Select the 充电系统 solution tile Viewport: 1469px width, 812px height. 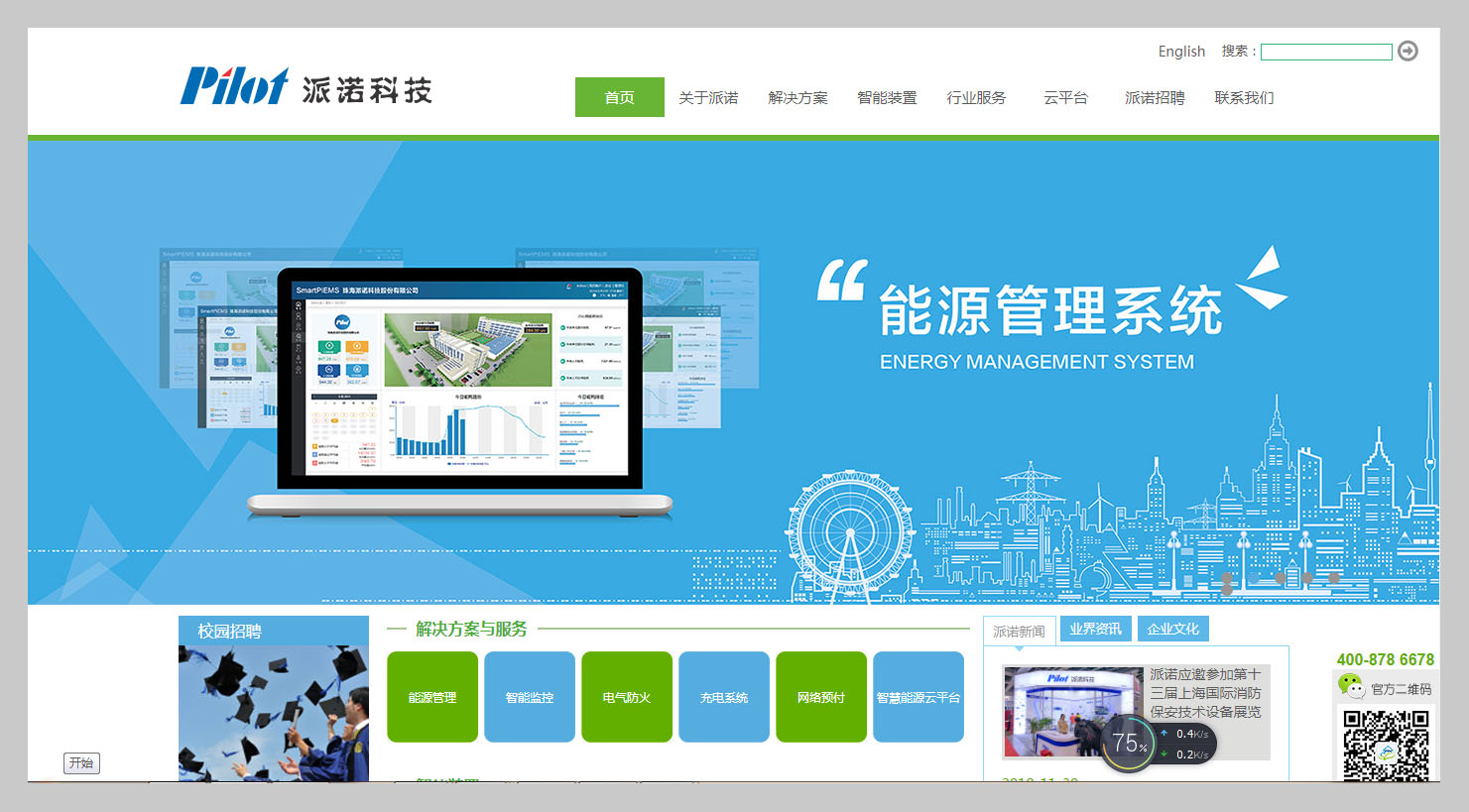(x=724, y=697)
